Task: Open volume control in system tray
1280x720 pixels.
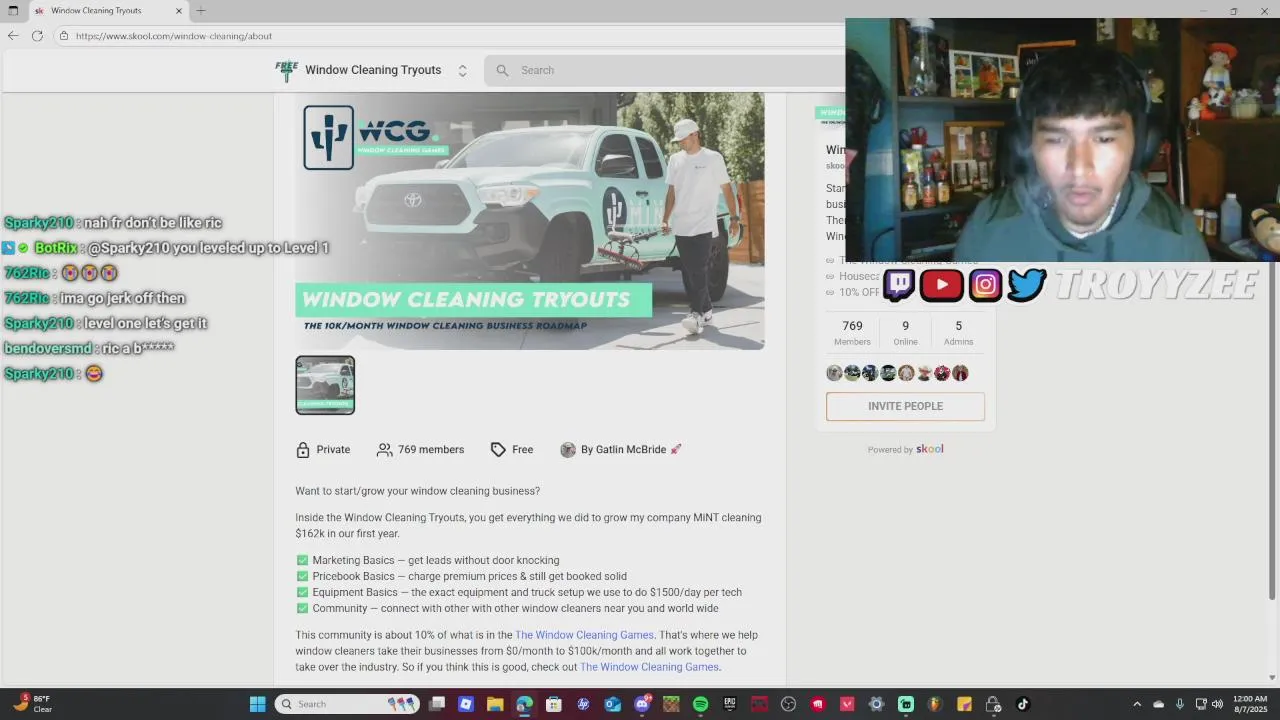Action: [1217, 704]
